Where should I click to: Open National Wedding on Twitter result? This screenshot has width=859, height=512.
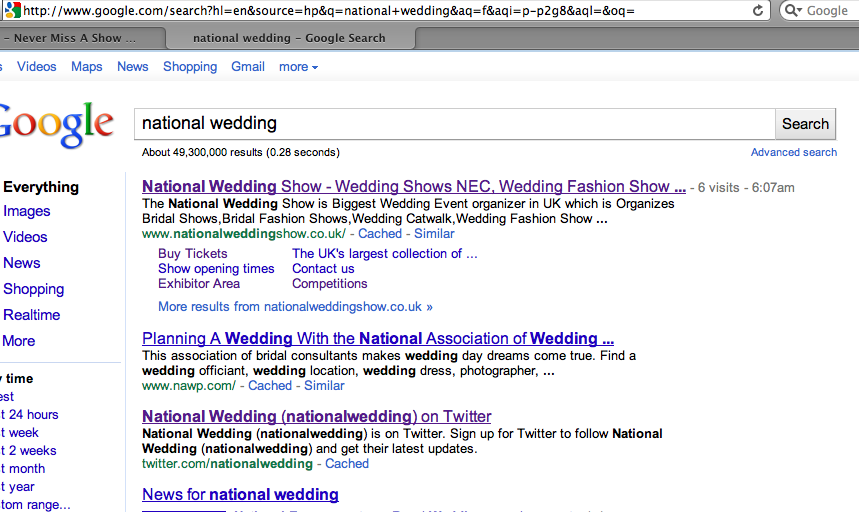pyautogui.click(x=317, y=417)
